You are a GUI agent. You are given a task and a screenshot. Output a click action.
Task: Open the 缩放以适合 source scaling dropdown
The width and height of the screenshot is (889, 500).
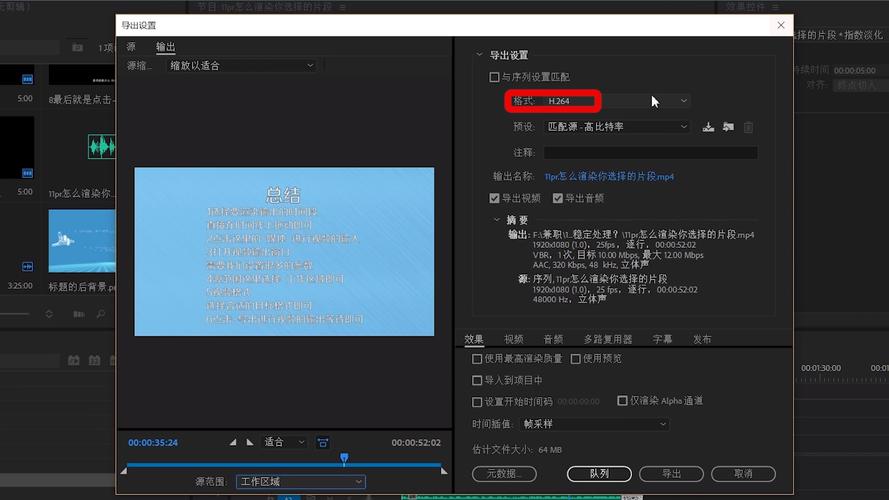click(242, 66)
